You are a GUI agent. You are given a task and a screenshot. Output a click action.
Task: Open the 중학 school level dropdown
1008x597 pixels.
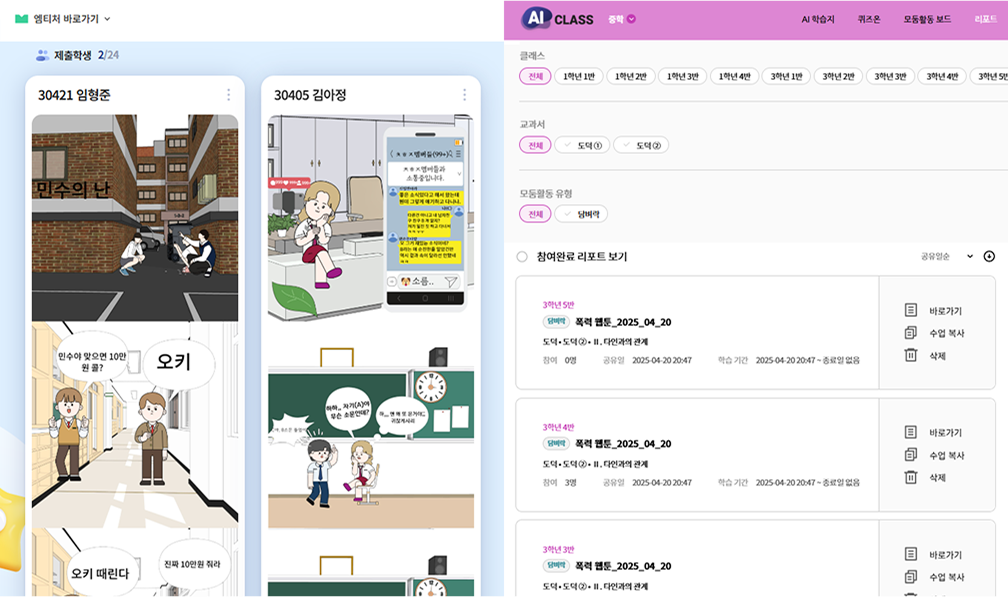click(x=622, y=19)
